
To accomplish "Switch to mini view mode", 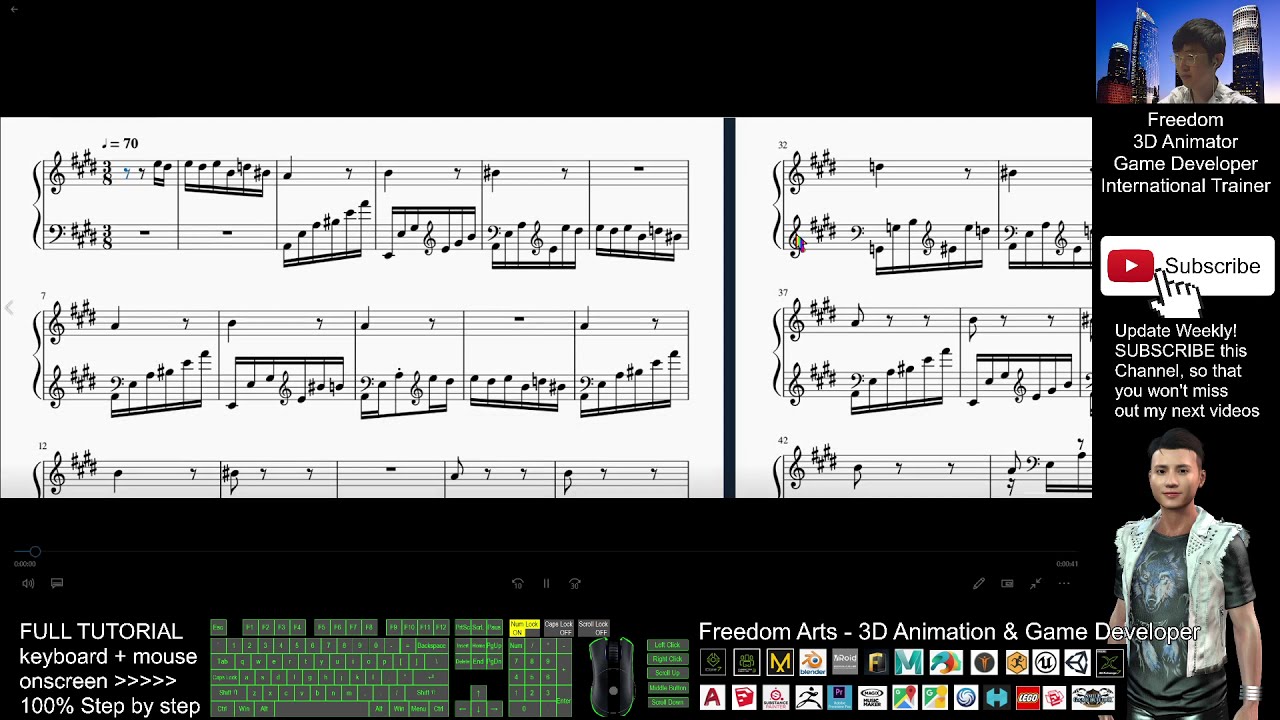I will pyautogui.click(x=1007, y=583).
